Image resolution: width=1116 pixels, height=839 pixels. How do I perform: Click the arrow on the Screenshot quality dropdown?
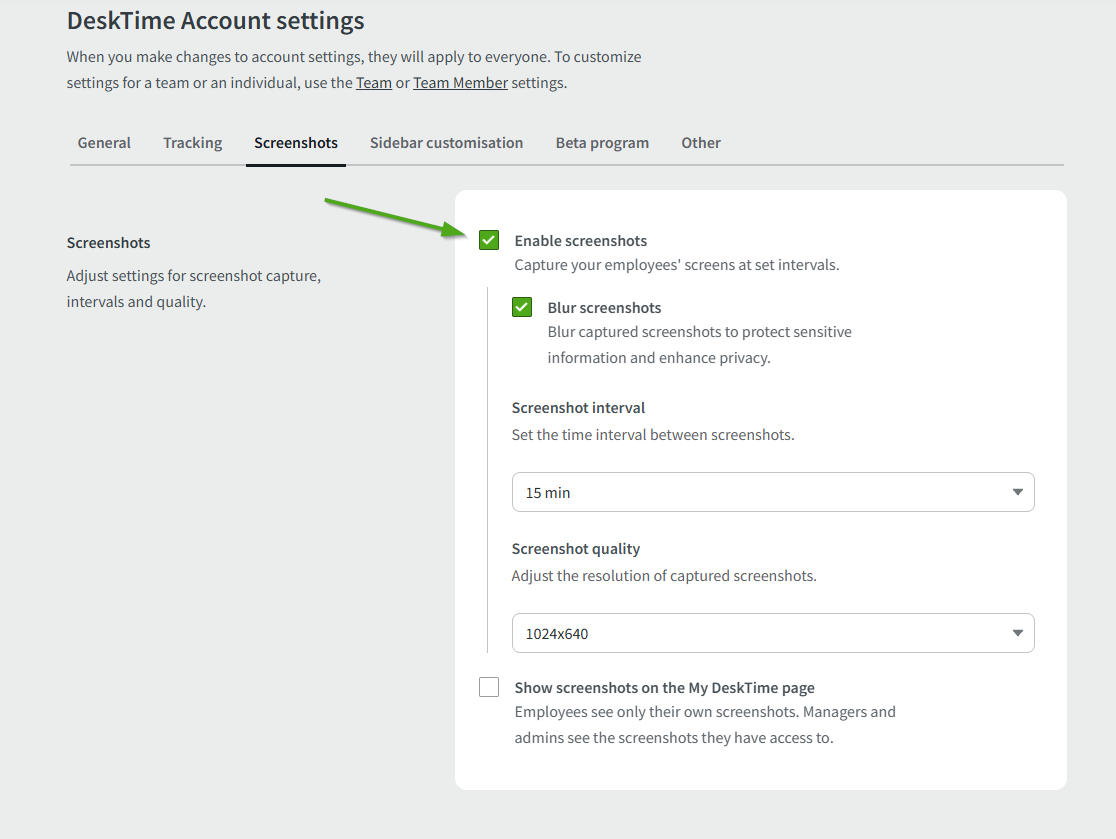coord(1017,633)
